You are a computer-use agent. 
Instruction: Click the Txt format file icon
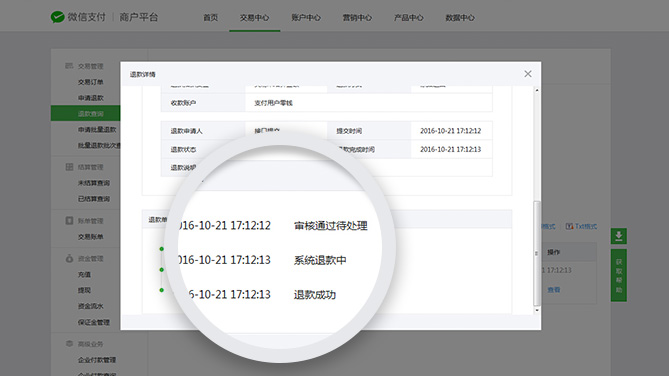point(569,226)
